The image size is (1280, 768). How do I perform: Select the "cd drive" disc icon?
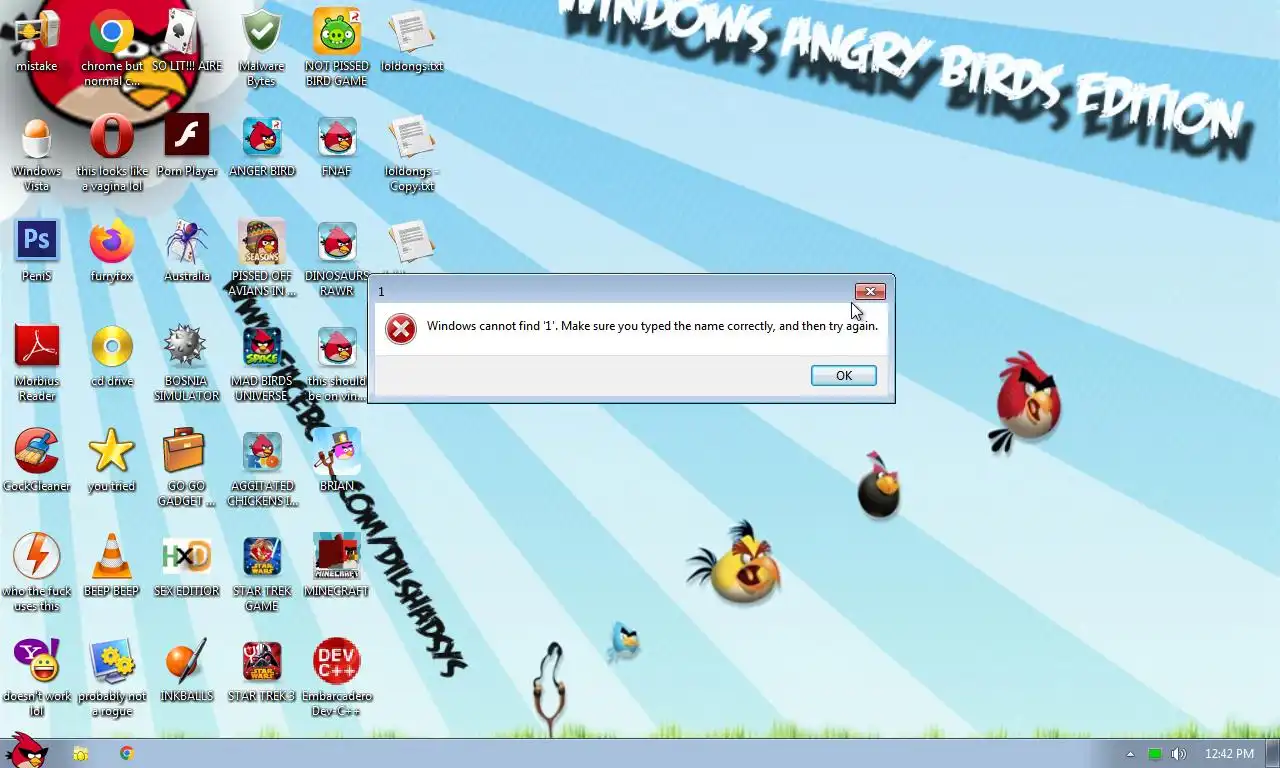pos(112,356)
